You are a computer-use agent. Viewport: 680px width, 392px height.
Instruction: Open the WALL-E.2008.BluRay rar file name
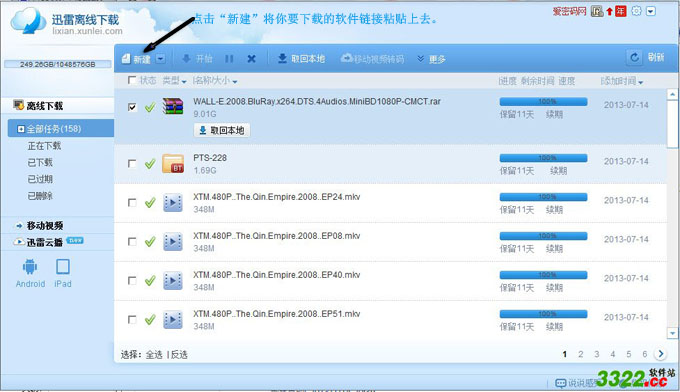(317, 101)
